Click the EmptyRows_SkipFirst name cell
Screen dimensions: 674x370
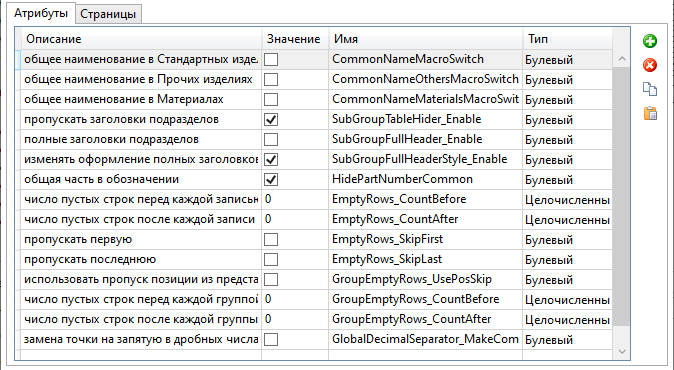[426, 239]
